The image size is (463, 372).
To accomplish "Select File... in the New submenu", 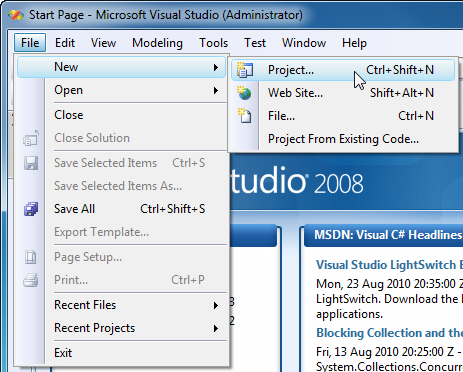I will point(343,116).
